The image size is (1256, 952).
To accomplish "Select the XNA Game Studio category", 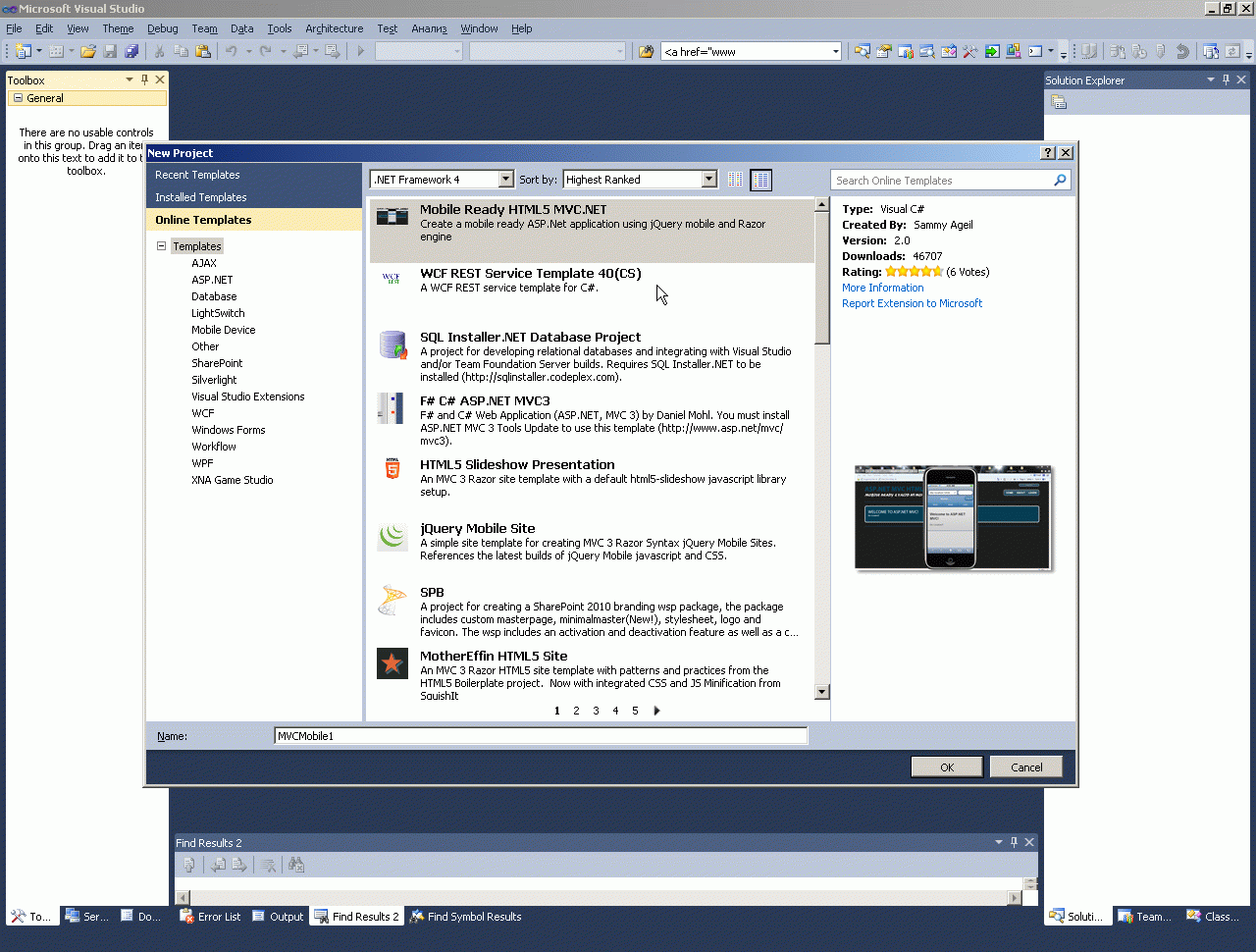I will tap(233, 480).
